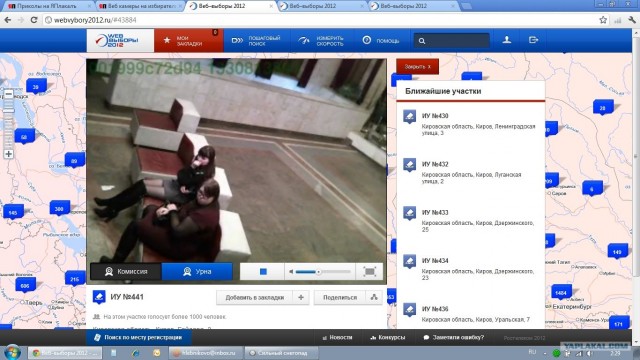640x360 pixels.
Task: Switch to first browser tab Приколы
Action: (x=47, y=6)
